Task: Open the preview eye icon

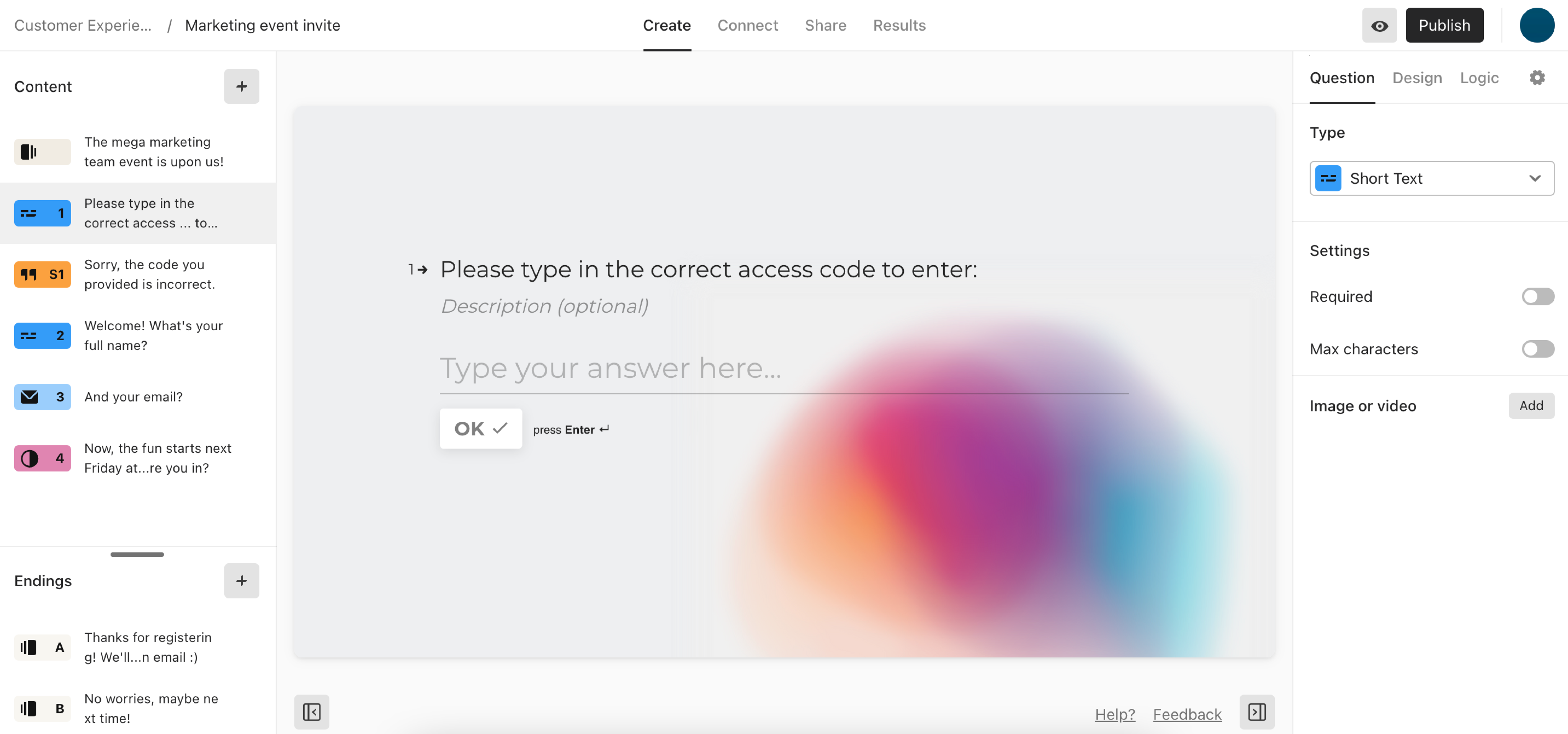Action: pyautogui.click(x=1379, y=25)
